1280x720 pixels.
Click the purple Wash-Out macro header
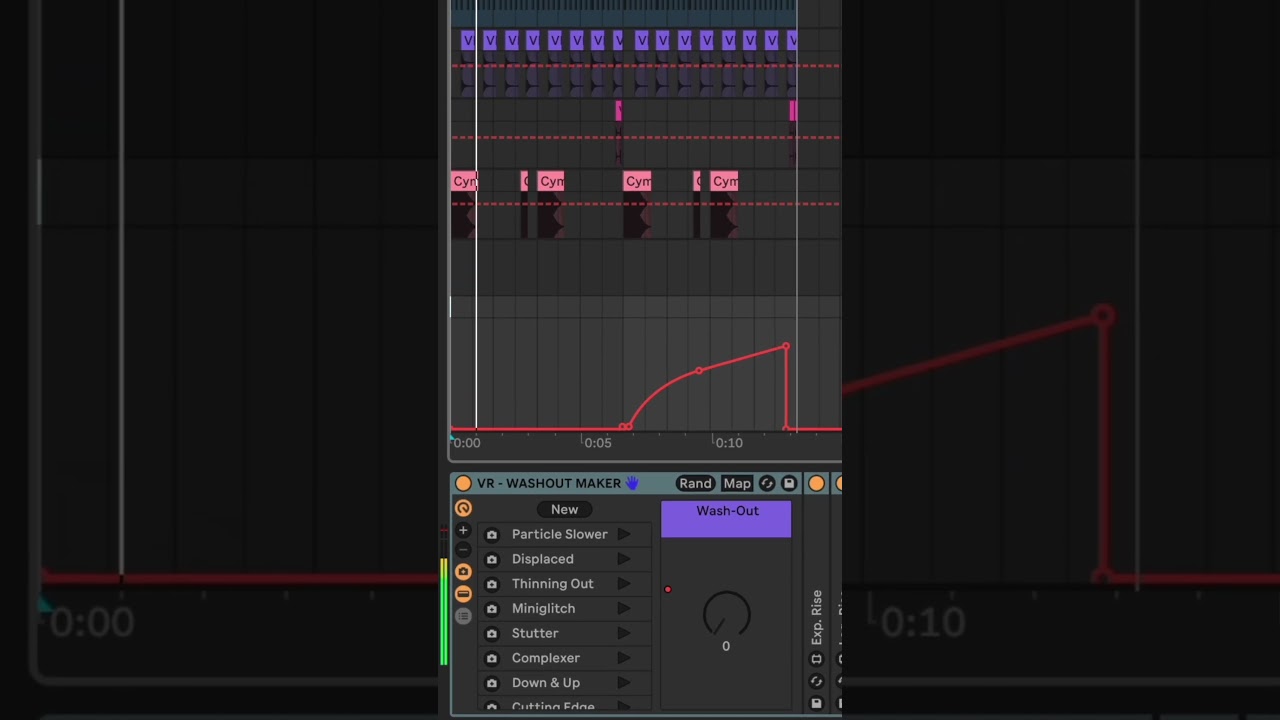726,519
